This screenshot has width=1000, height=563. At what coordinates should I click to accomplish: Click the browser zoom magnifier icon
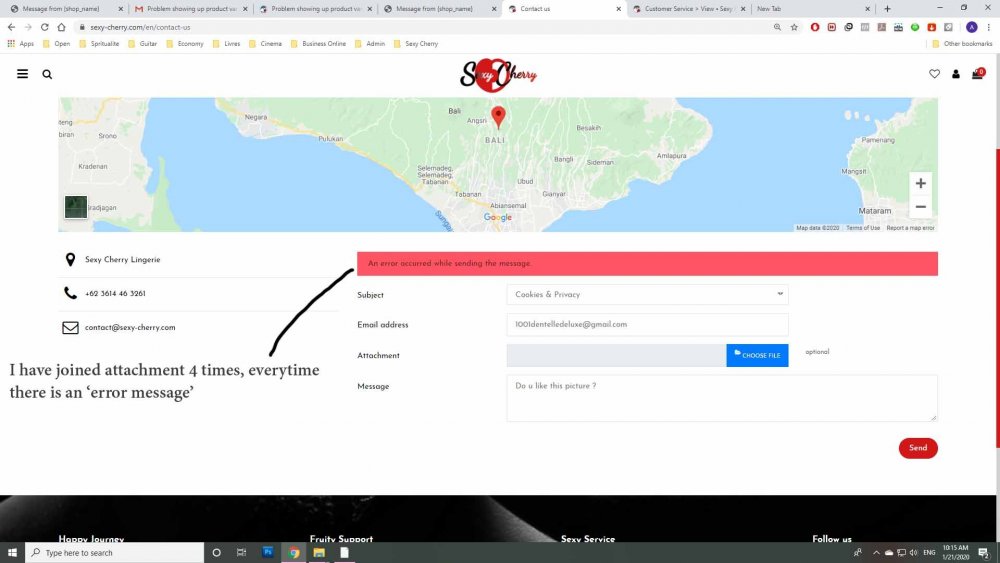coord(777,27)
